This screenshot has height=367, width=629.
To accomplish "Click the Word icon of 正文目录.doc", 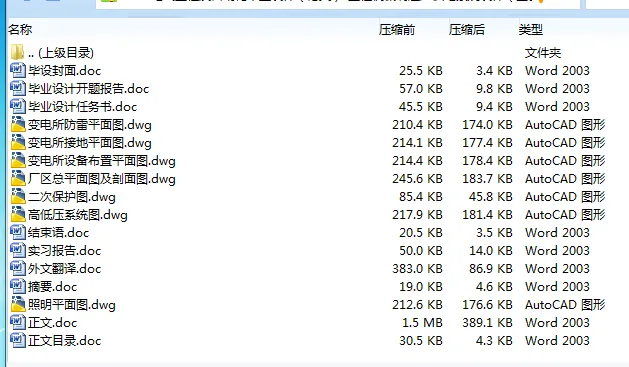I will click(17, 341).
